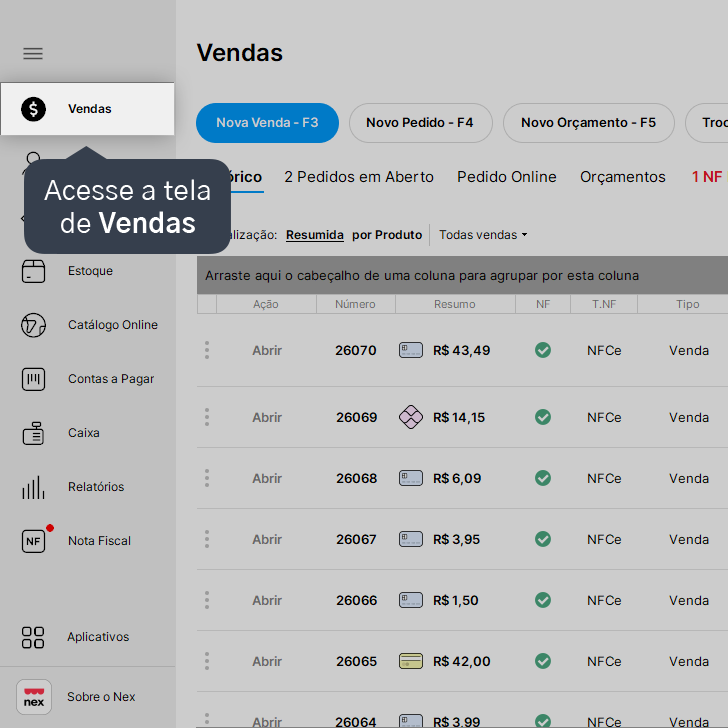The width and height of the screenshot is (728, 728).
Task: Open three-dot menu for sale 26068
Action: pyautogui.click(x=207, y=478)
